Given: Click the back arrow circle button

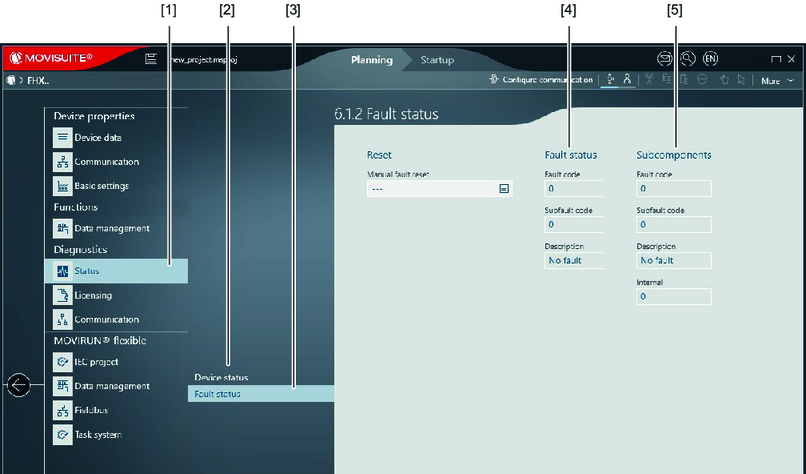Looking at the screenshot, I should 19,386.
